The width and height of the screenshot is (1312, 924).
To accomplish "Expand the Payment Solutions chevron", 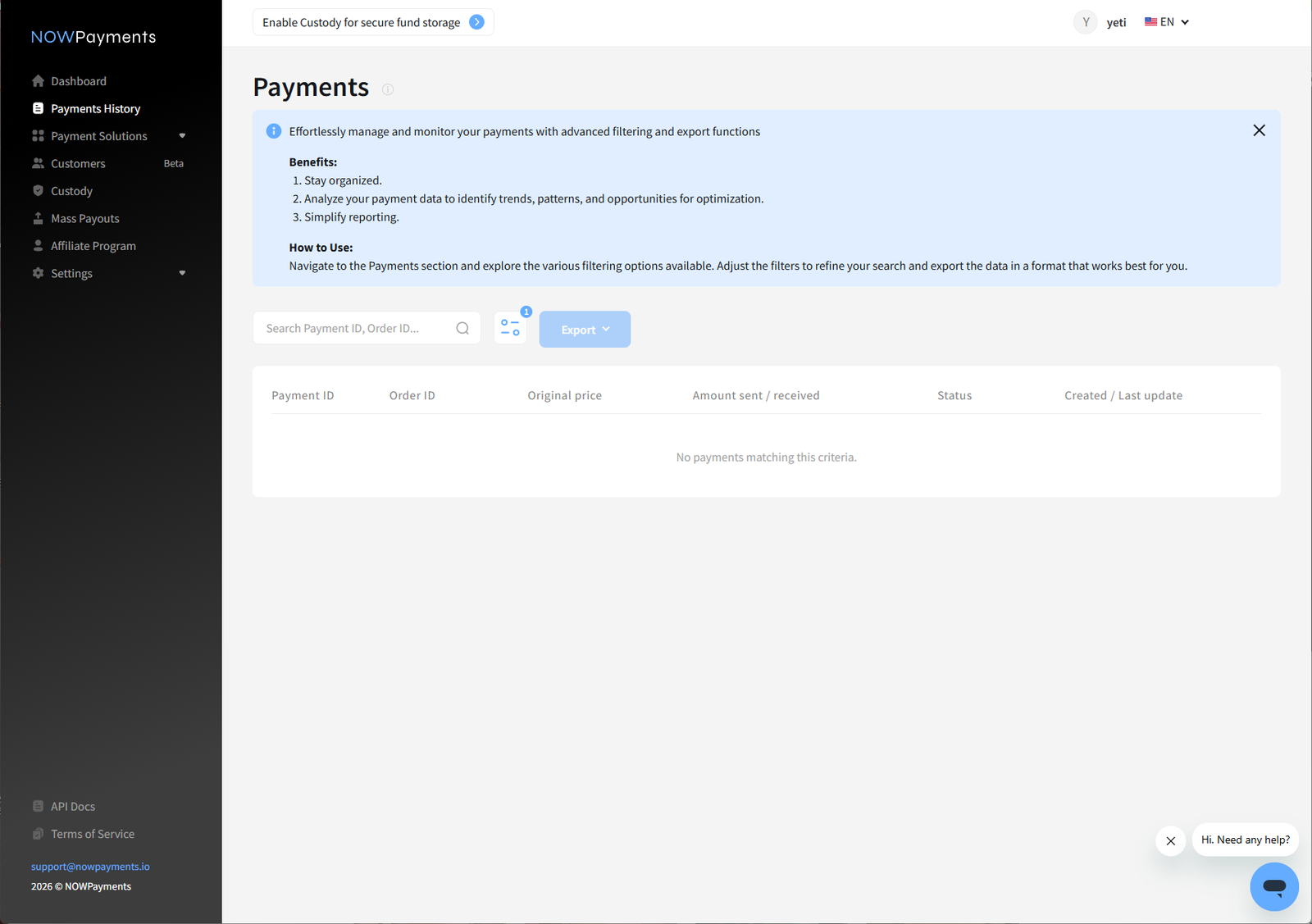I will [181, 135].
